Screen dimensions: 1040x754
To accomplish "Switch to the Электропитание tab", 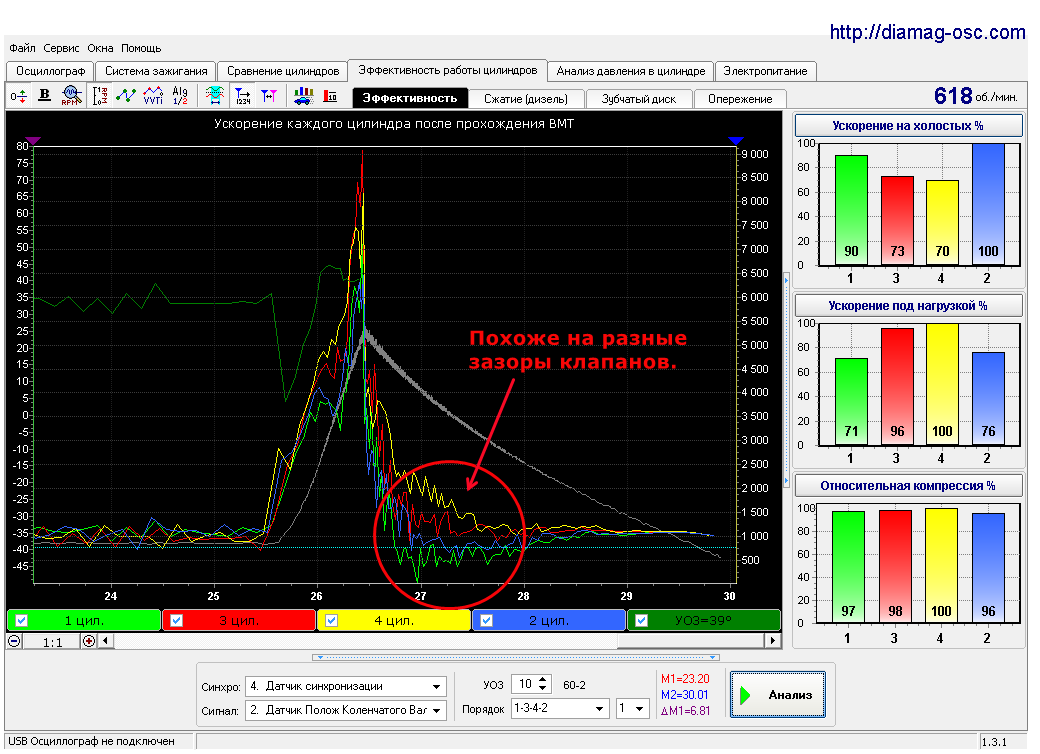I will point(765,71).
